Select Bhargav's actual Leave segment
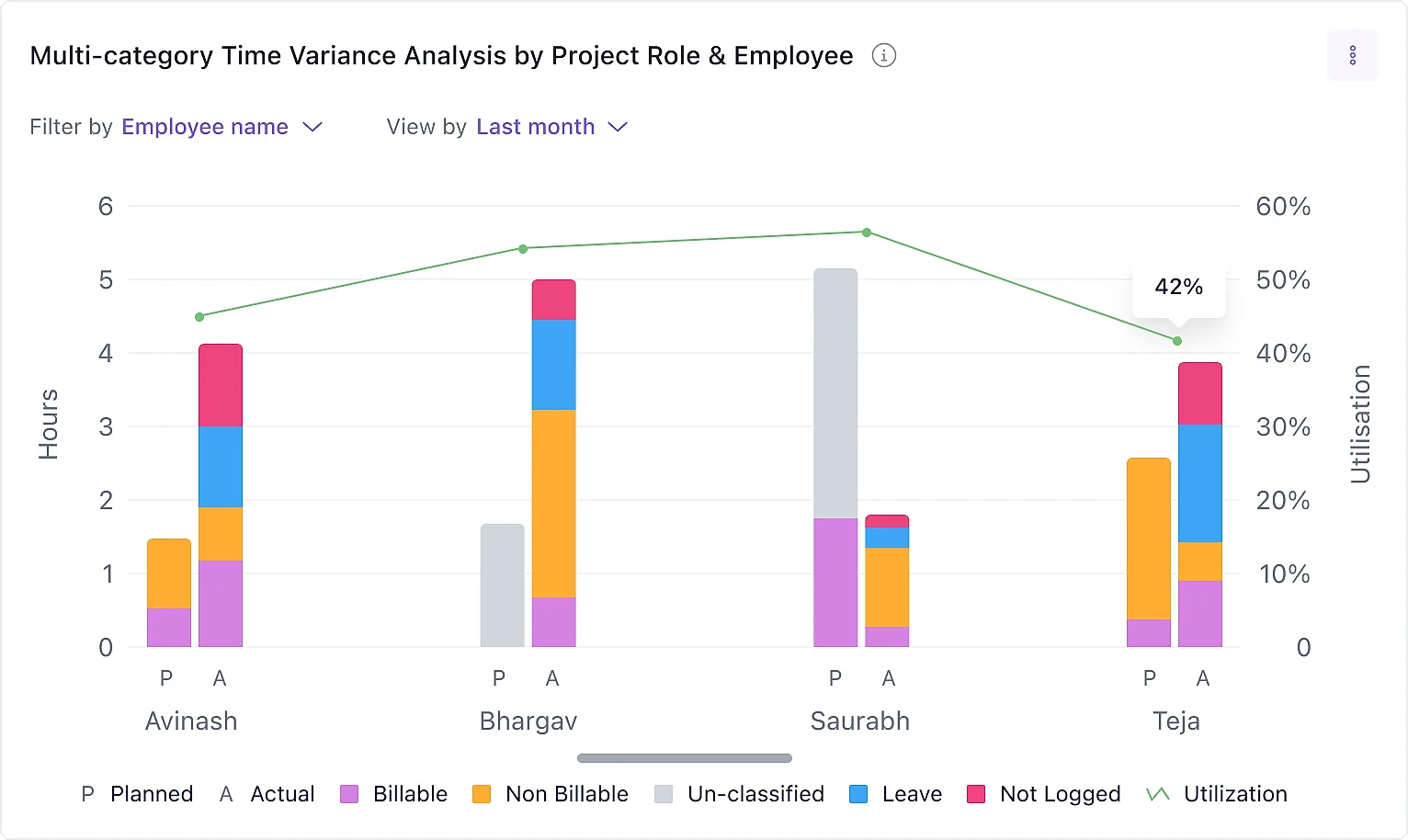Viewport: 1408px width, 840px height. pos(554,365)
